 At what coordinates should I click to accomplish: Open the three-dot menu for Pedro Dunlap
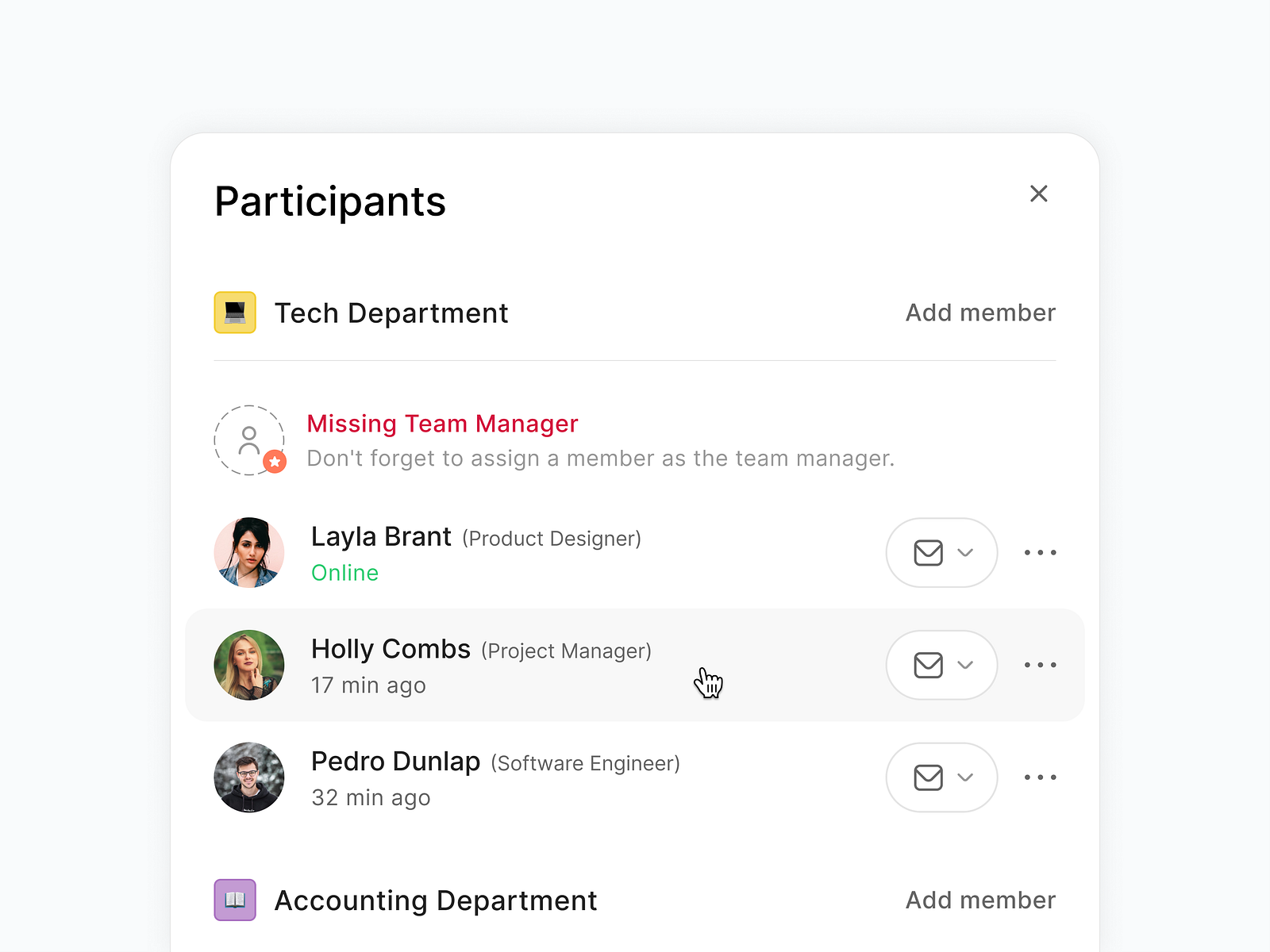click(1040, 778)
